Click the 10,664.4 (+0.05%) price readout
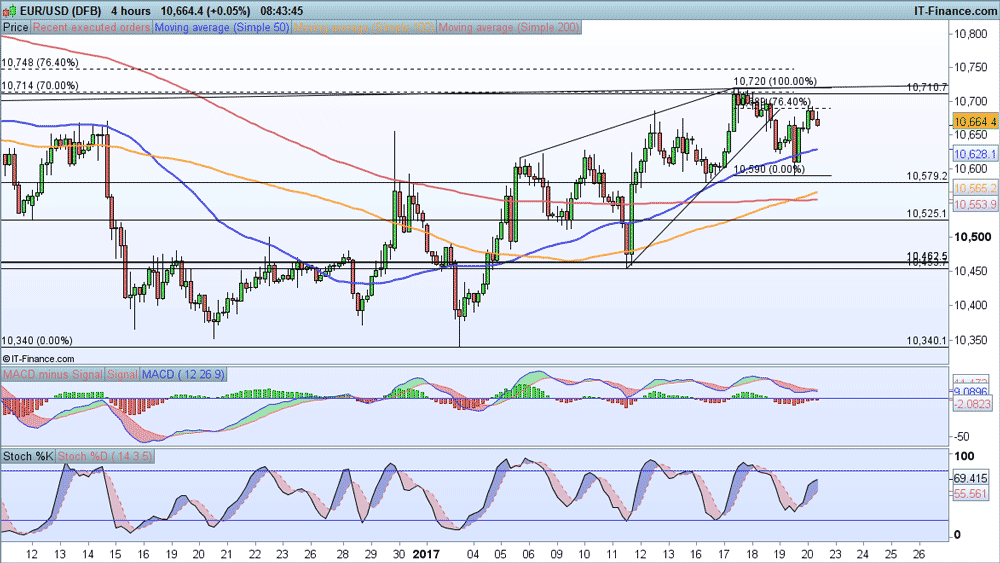Viewport: 1000px width, 563px height. [x=205, y=11]
